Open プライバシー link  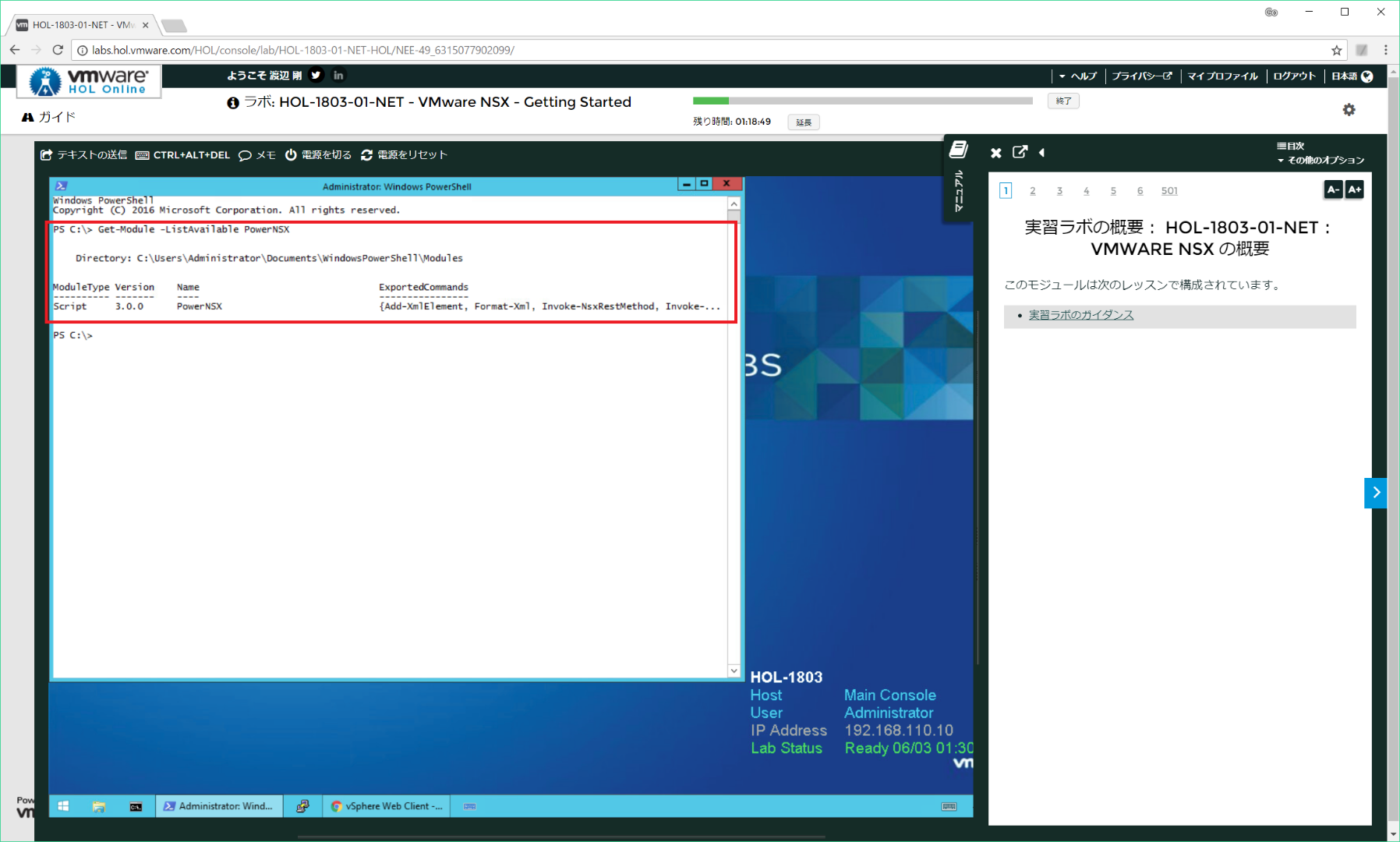1142,76
